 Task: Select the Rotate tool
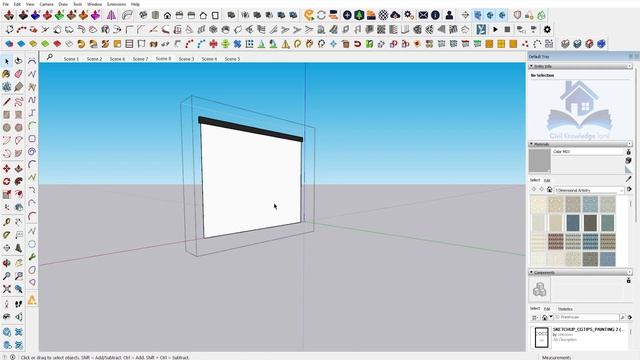[7, 181]
